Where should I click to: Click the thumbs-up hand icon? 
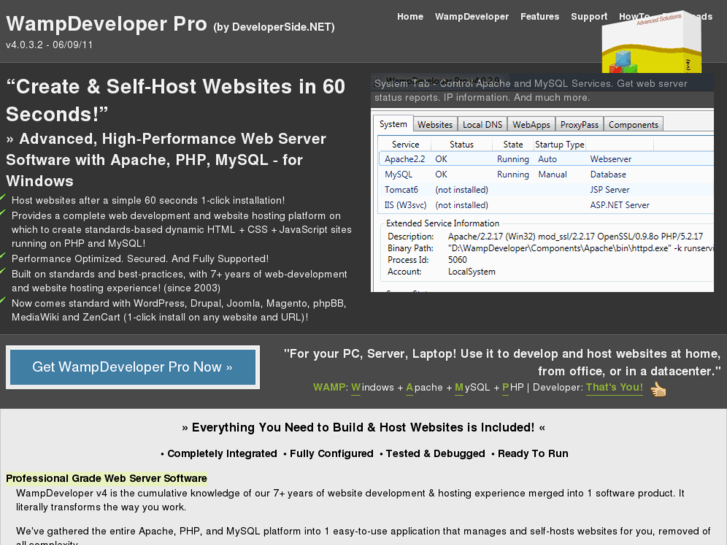click(x=658, y=389)
